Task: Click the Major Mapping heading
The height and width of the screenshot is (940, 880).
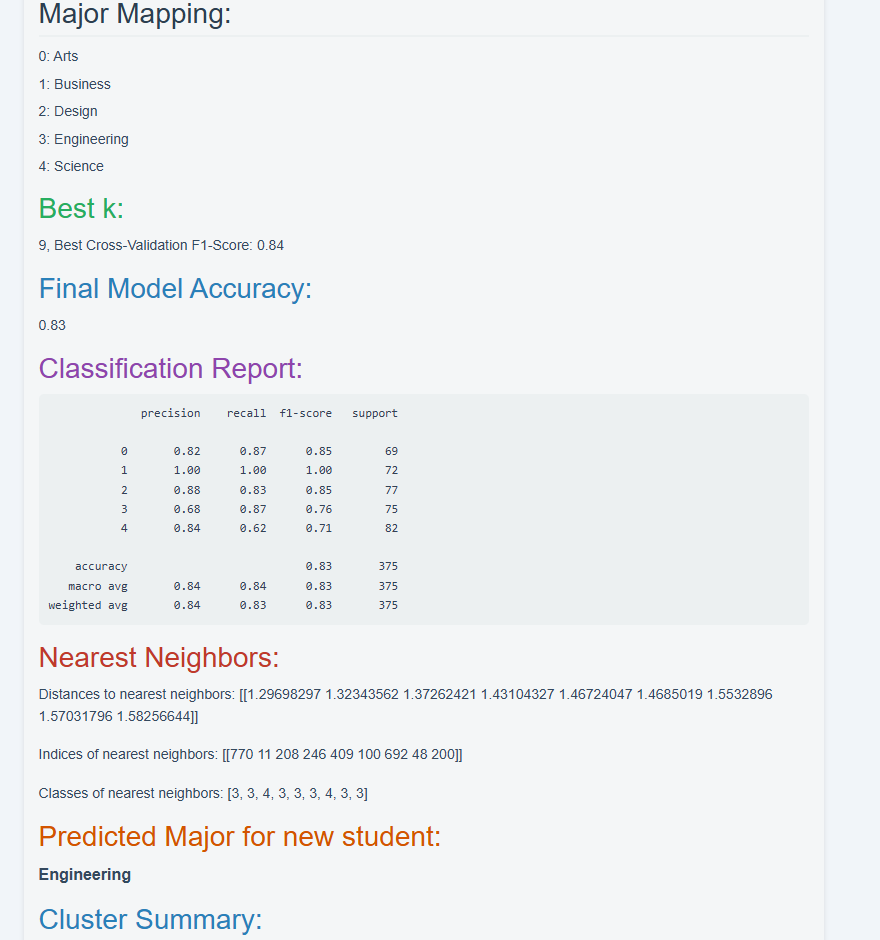Action: coord(135,15)
